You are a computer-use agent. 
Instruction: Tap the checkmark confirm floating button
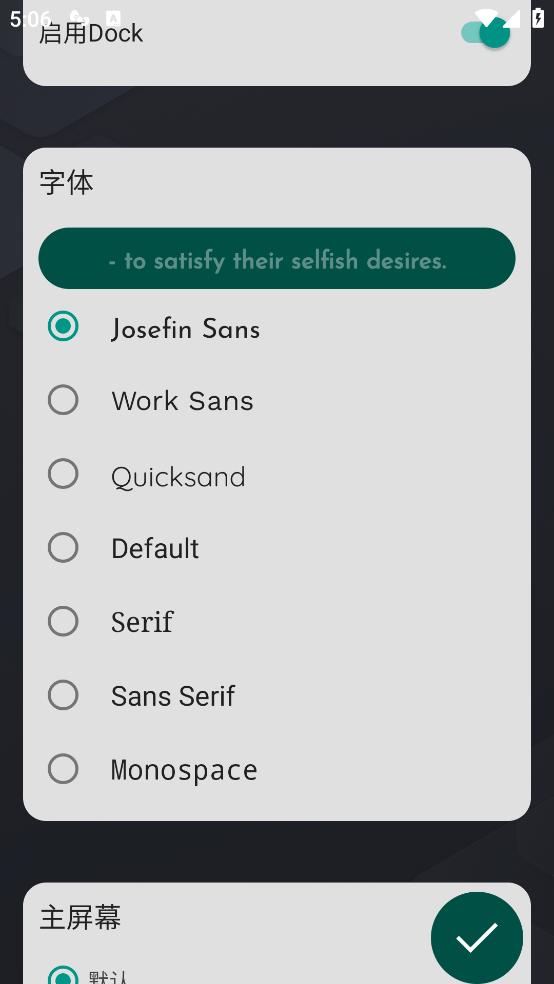coord(477,938)
